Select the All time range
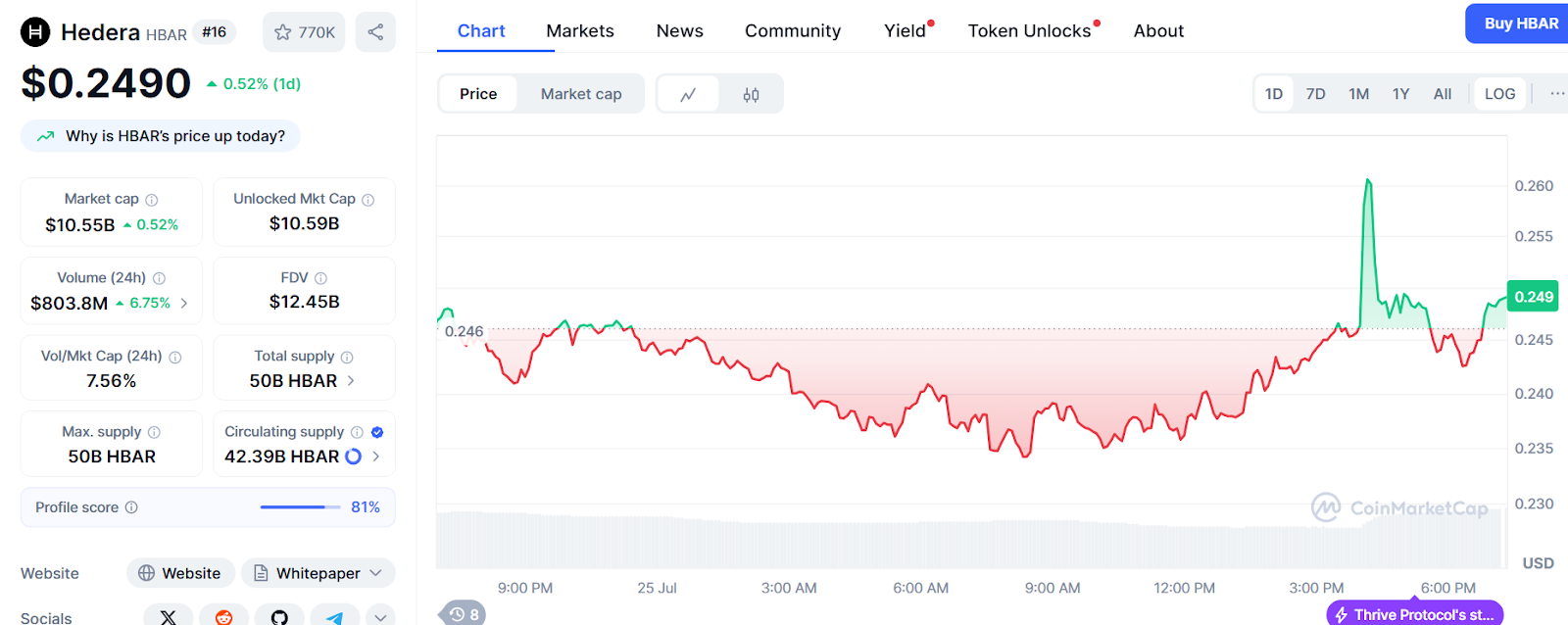The height and width of the screenshot is (625, 1568). tap(1443, 94)
